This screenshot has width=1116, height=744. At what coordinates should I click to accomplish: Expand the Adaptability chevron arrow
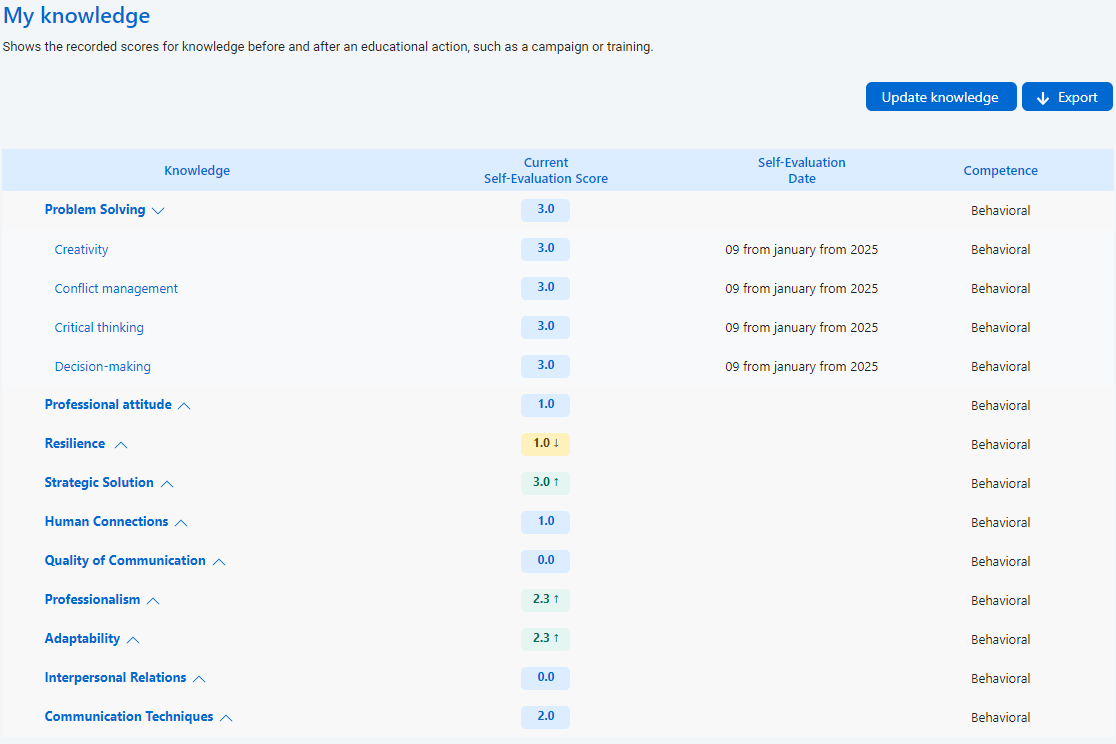133,640
